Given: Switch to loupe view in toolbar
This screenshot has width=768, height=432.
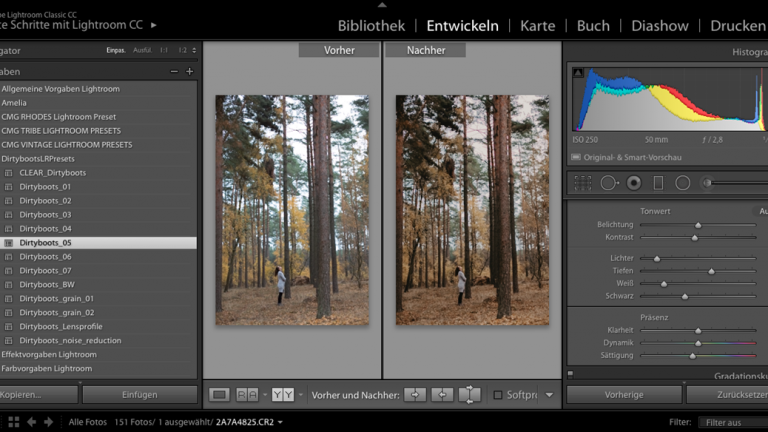Looking at the screenshot, I should click(220, 395).
